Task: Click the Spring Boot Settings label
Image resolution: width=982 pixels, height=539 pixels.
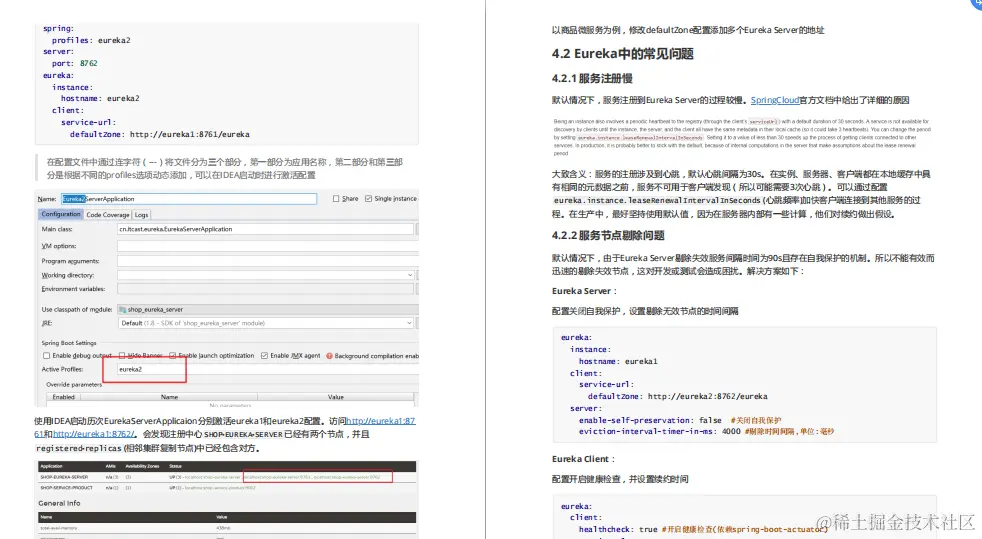Action: pyautogui.click(x=69, y=343)
